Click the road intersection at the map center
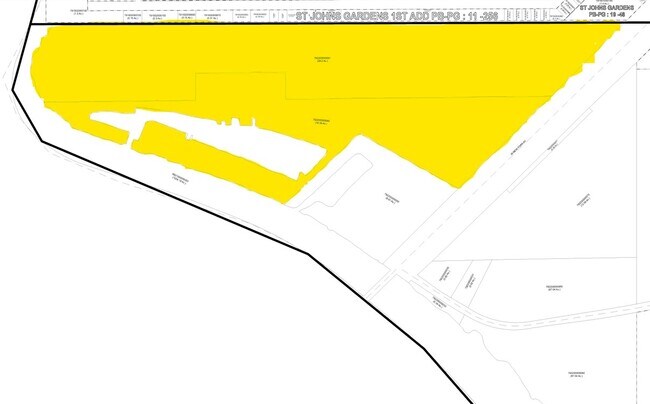 388,274
